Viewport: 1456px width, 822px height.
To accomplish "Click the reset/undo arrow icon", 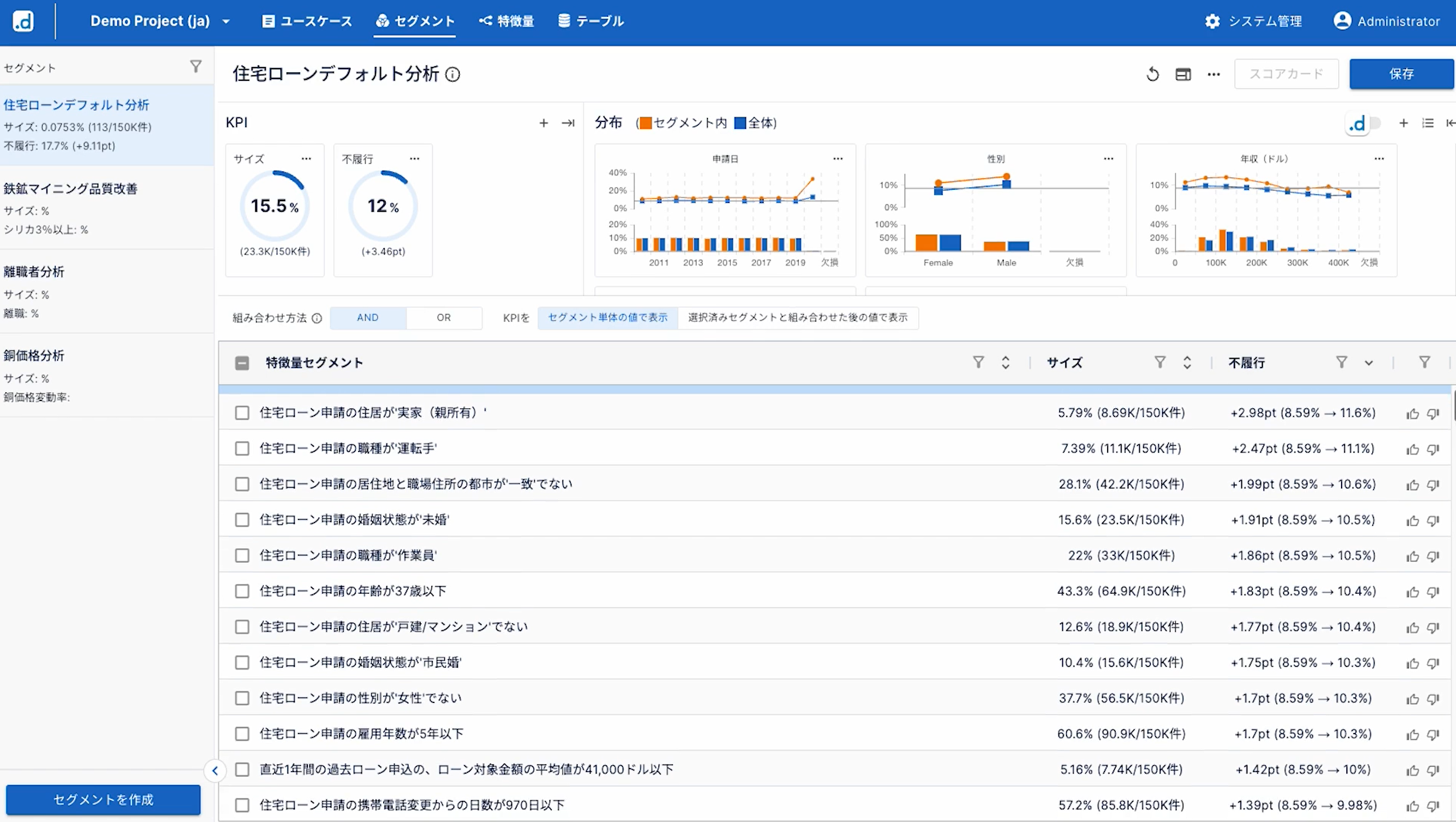I will tap(1153, 74).
